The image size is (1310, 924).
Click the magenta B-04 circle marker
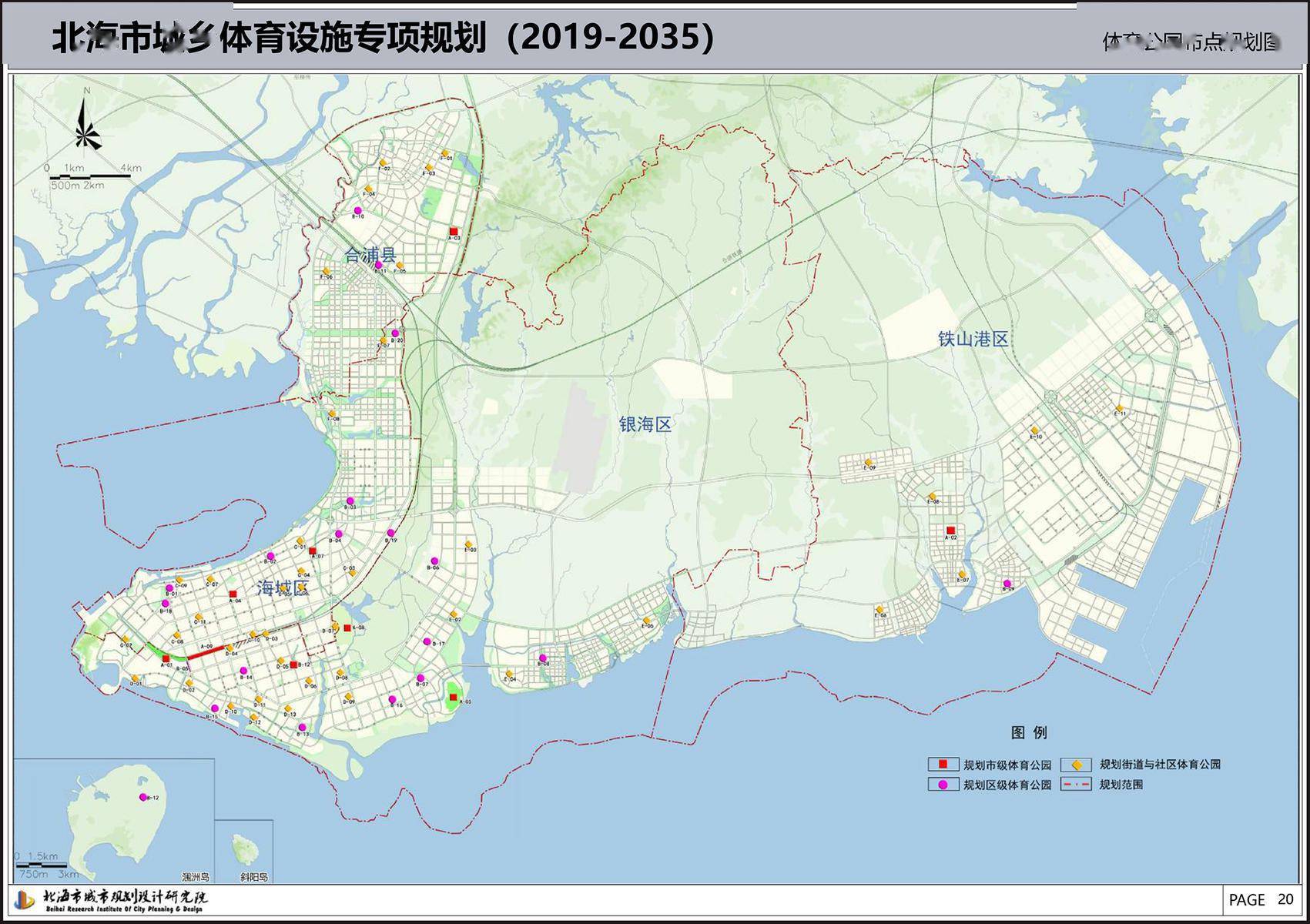(x=338, y=534)
